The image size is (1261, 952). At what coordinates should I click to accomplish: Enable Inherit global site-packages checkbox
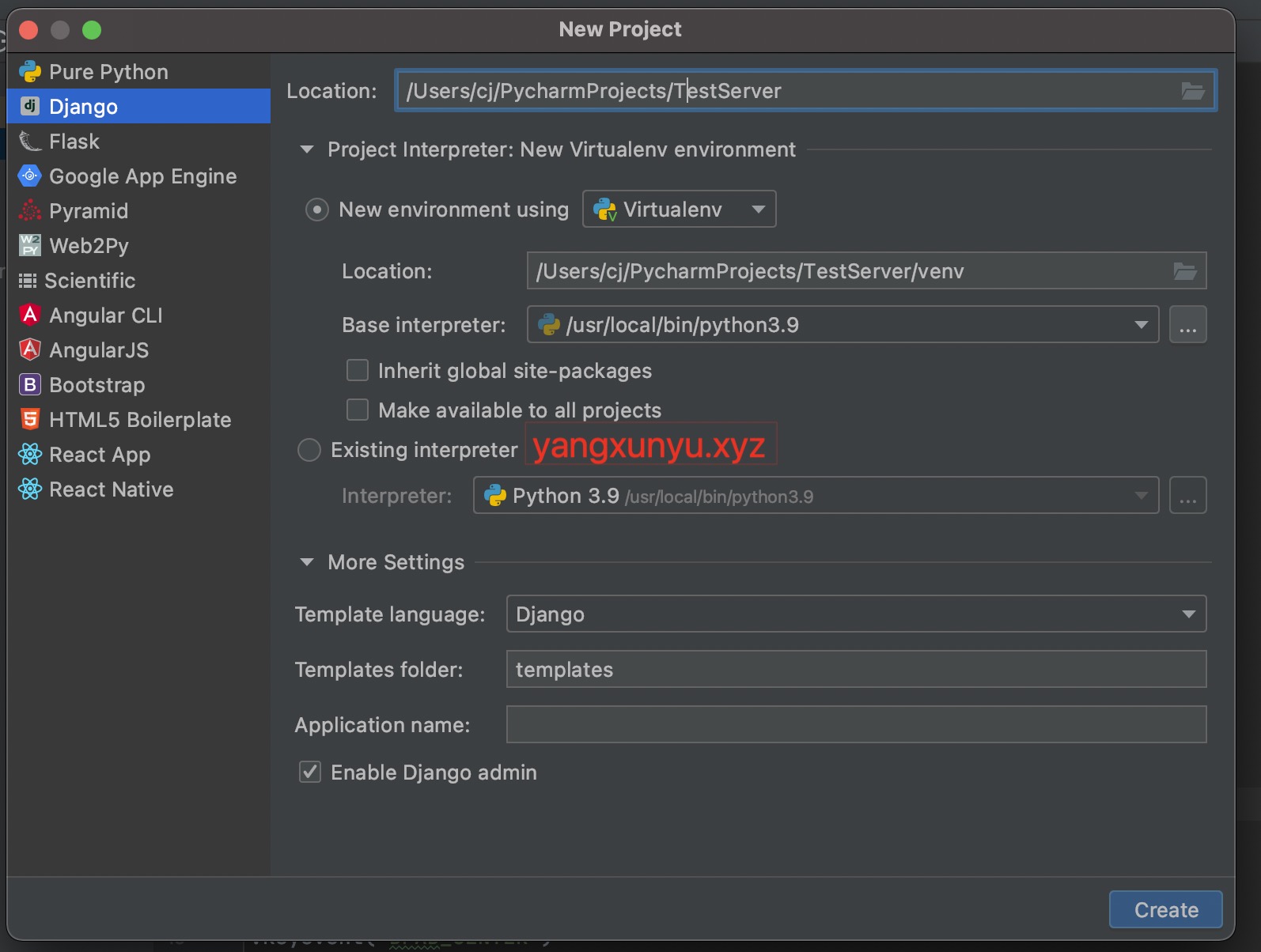tap(358, 371)
